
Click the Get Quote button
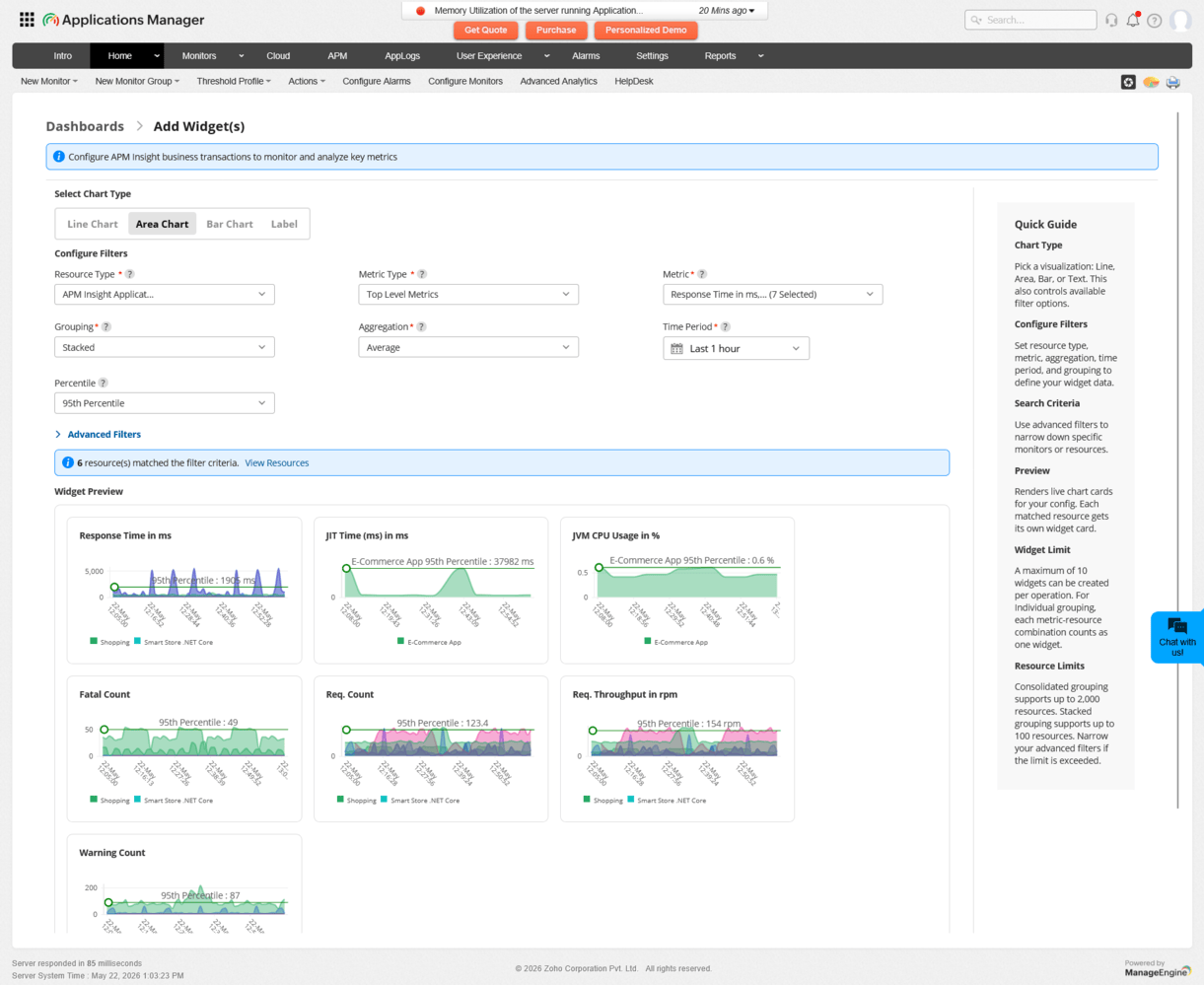(x=486, y=31)
